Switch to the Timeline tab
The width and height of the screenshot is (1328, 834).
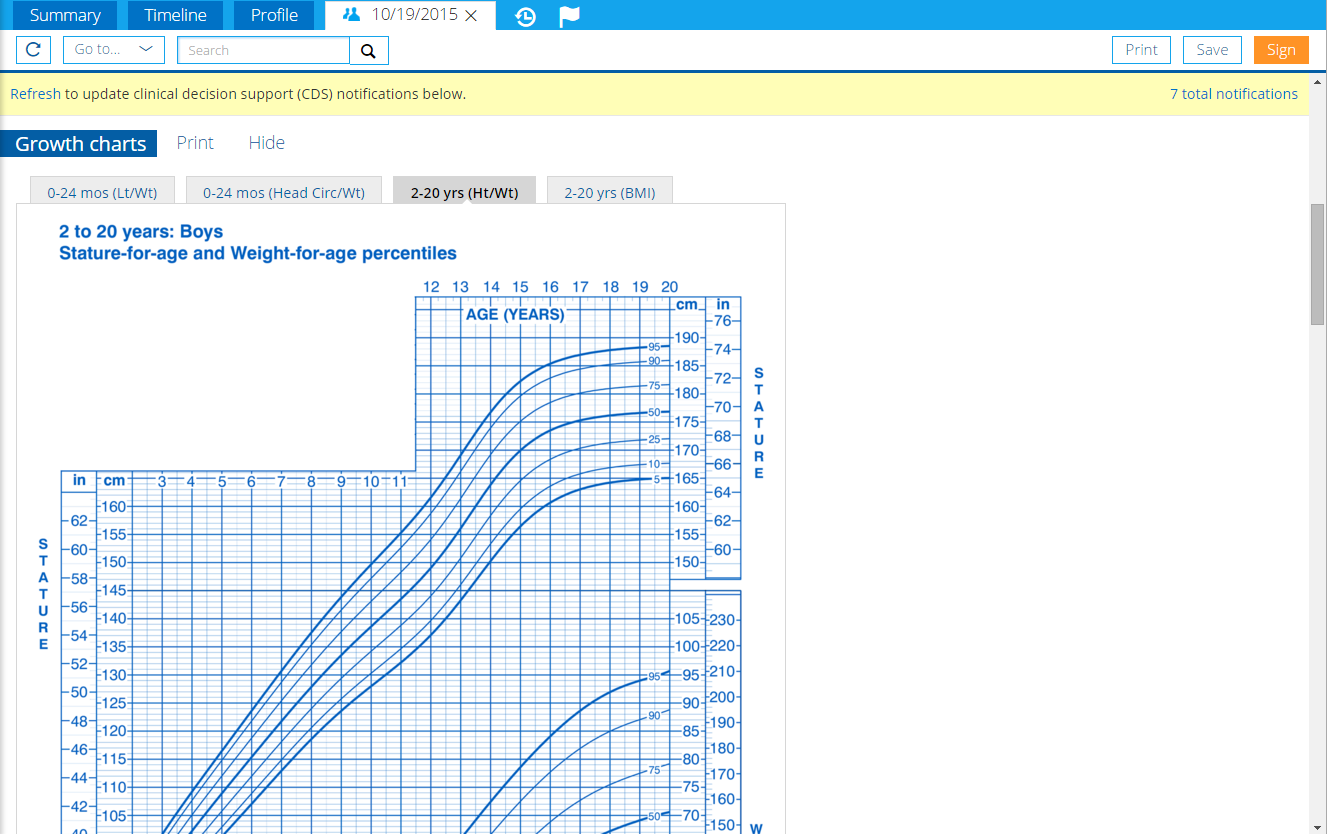[175, 15]
